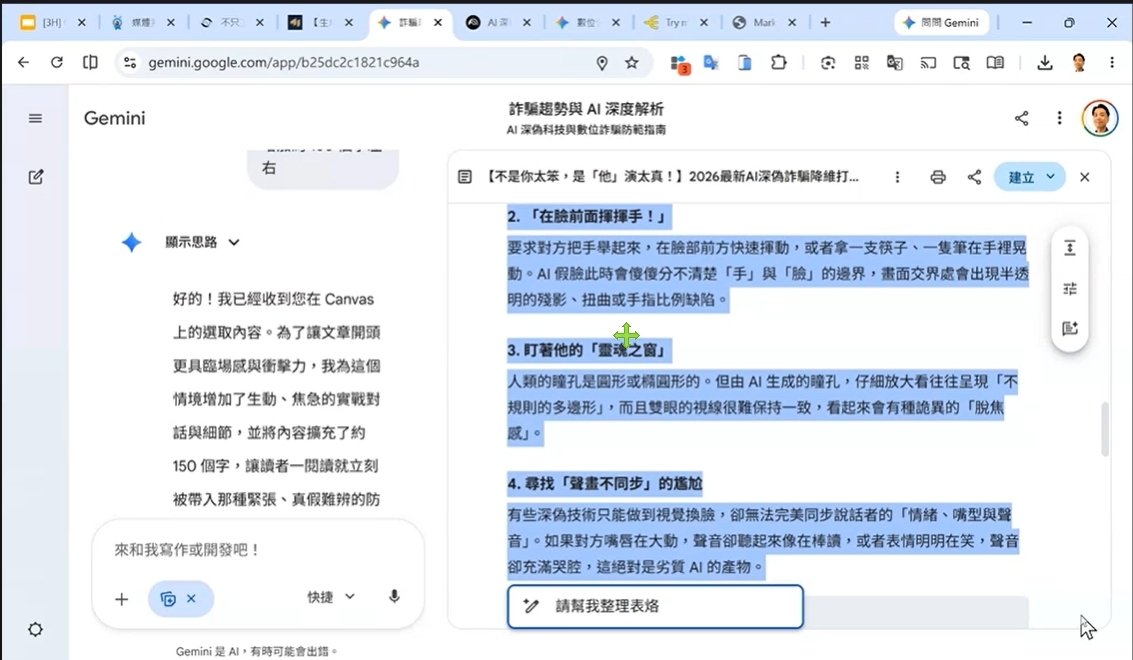1133x660 pixels.
Task: Open the Google Translate extension icon
Action: coord(711,63)
